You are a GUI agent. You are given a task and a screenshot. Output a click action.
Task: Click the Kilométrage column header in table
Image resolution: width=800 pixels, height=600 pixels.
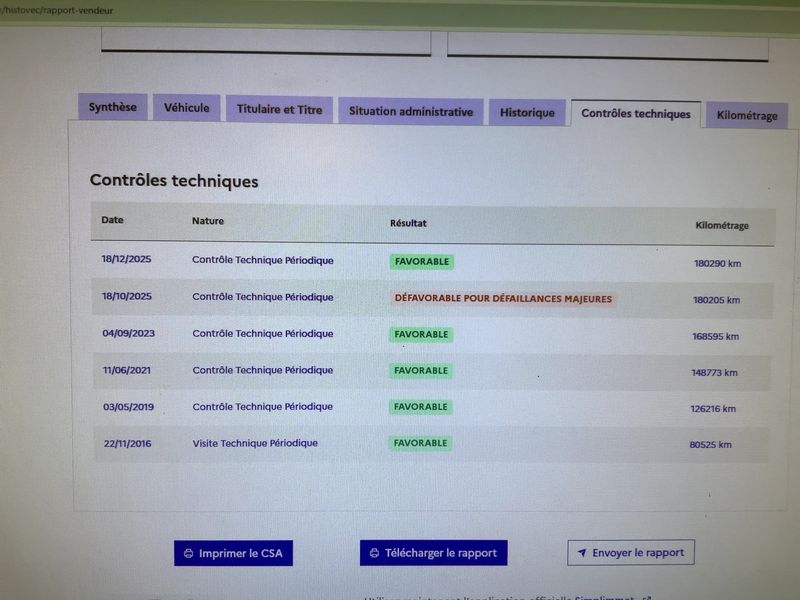tap(721, 226)
